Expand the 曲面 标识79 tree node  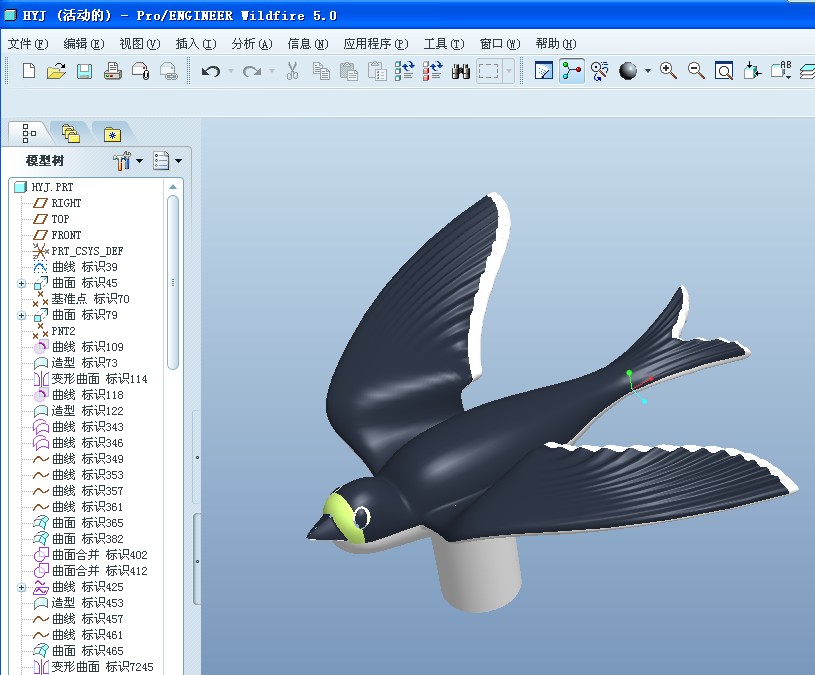tap(21, 315)
